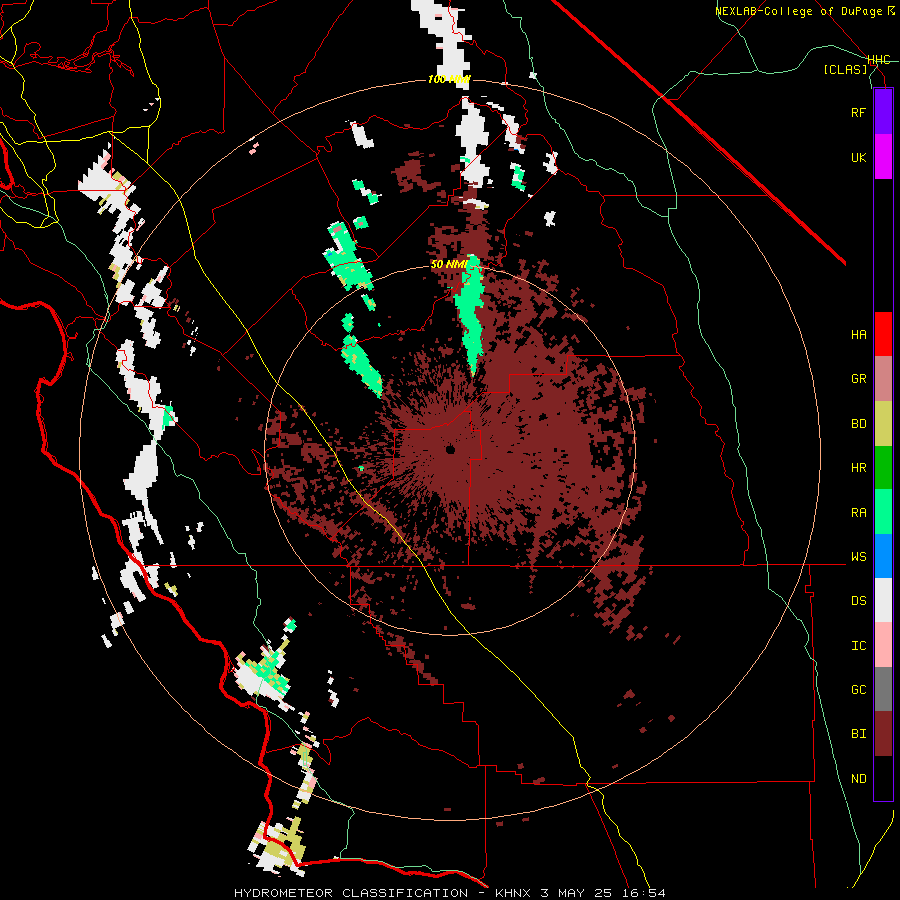Viewport: 900px width, 900px height.
Task: Click the WS legend label
Action: point(858,557)
